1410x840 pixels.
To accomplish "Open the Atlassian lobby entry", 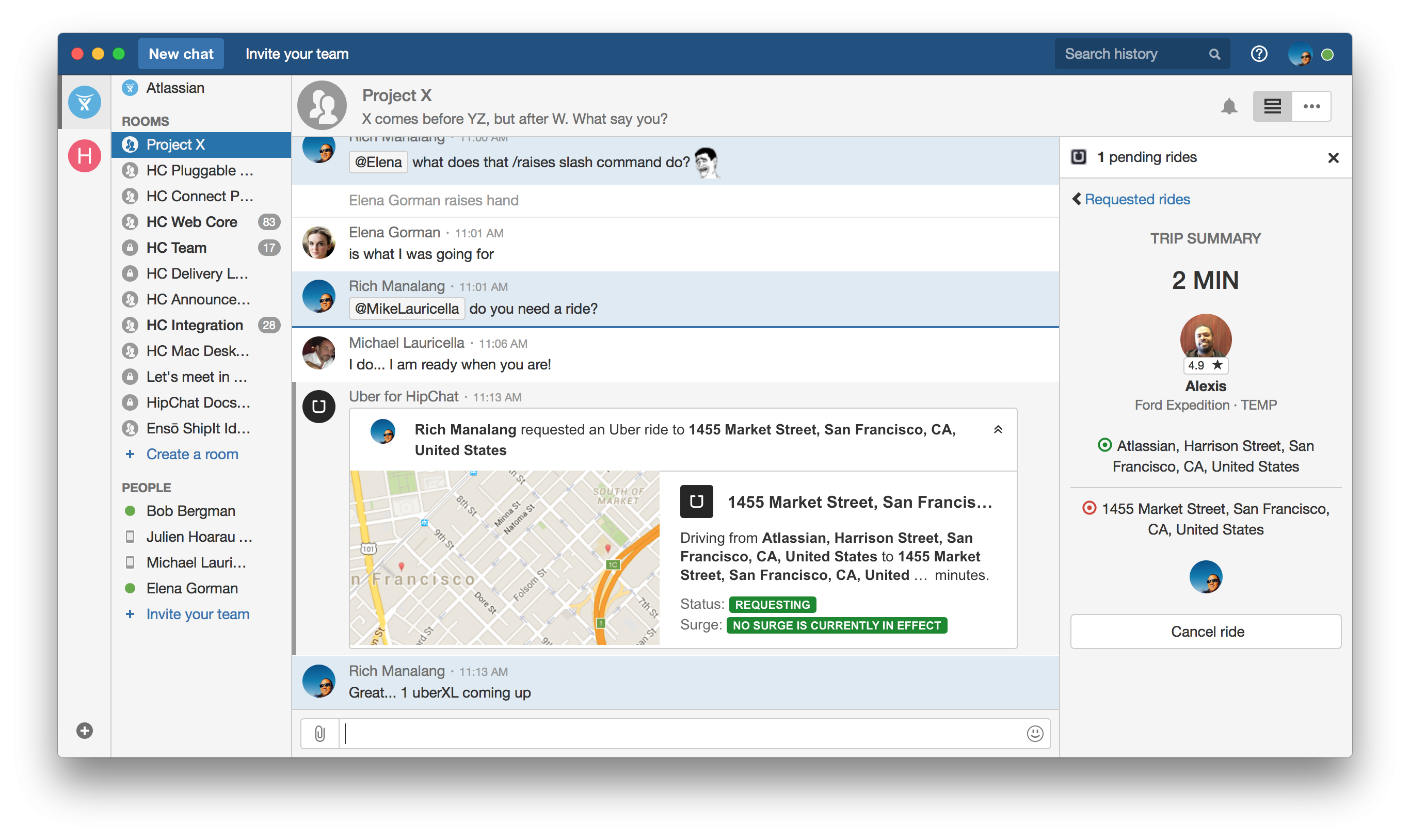I will pyautogui.click(x=201, y=88).
